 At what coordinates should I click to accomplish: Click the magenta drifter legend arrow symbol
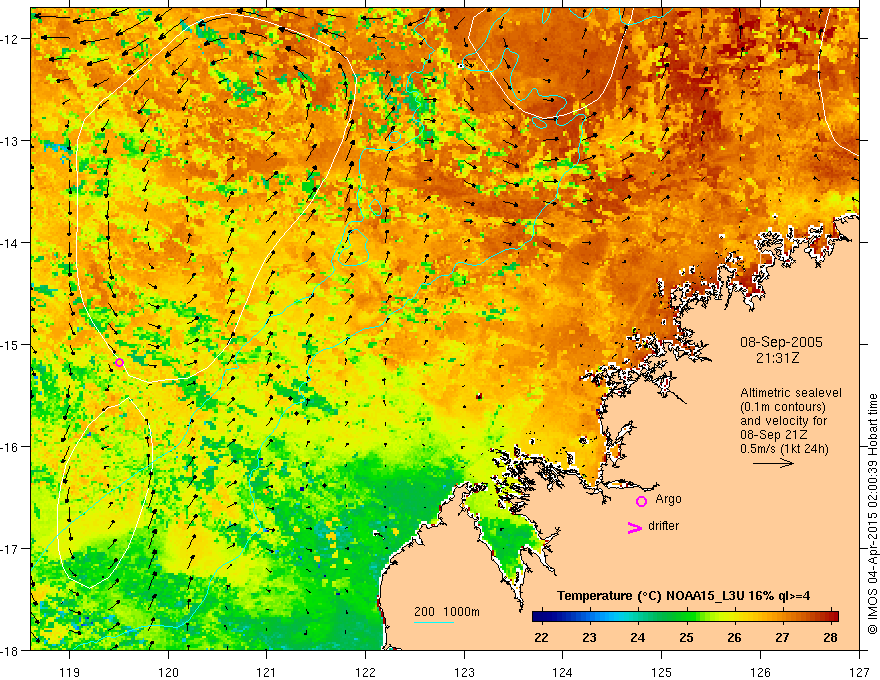tap(635, 528)
